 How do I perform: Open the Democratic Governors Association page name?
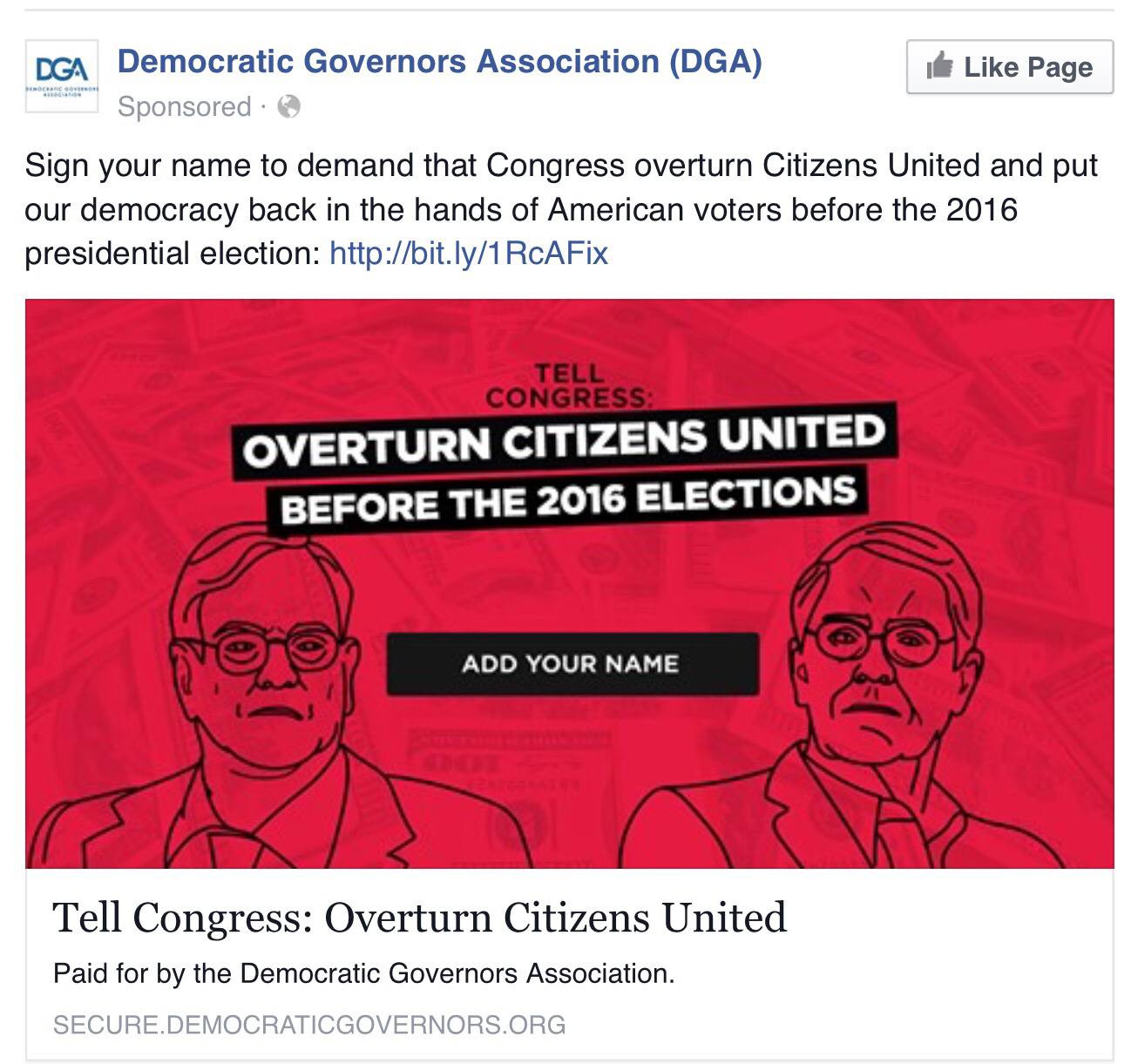439,62
